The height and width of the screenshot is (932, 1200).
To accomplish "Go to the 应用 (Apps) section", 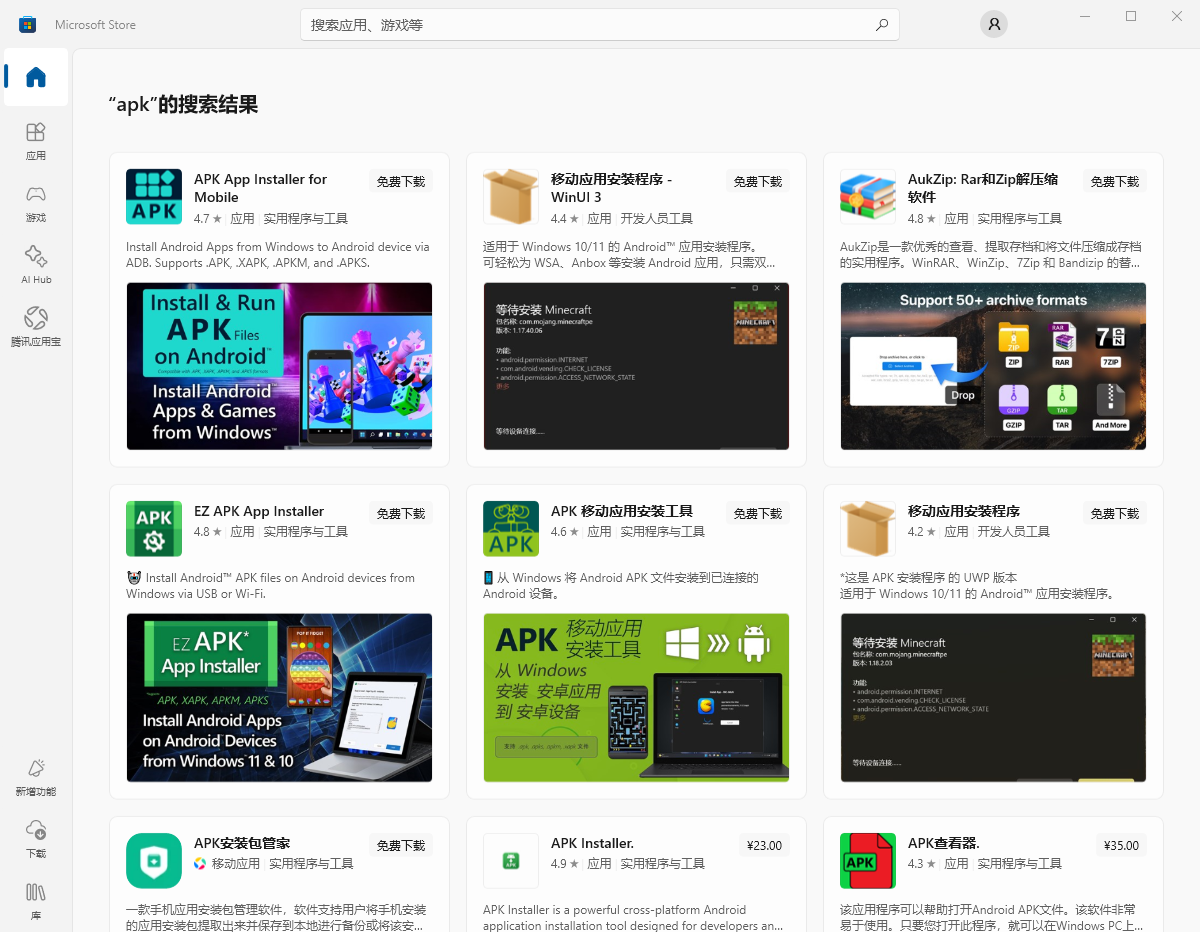I will [x=36, y=140].
